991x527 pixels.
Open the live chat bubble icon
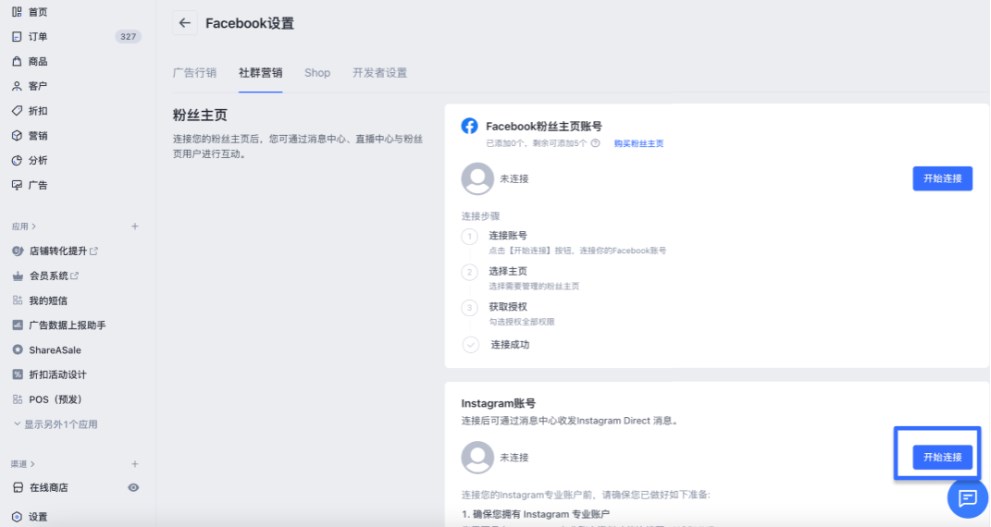(x=968, y=498)
